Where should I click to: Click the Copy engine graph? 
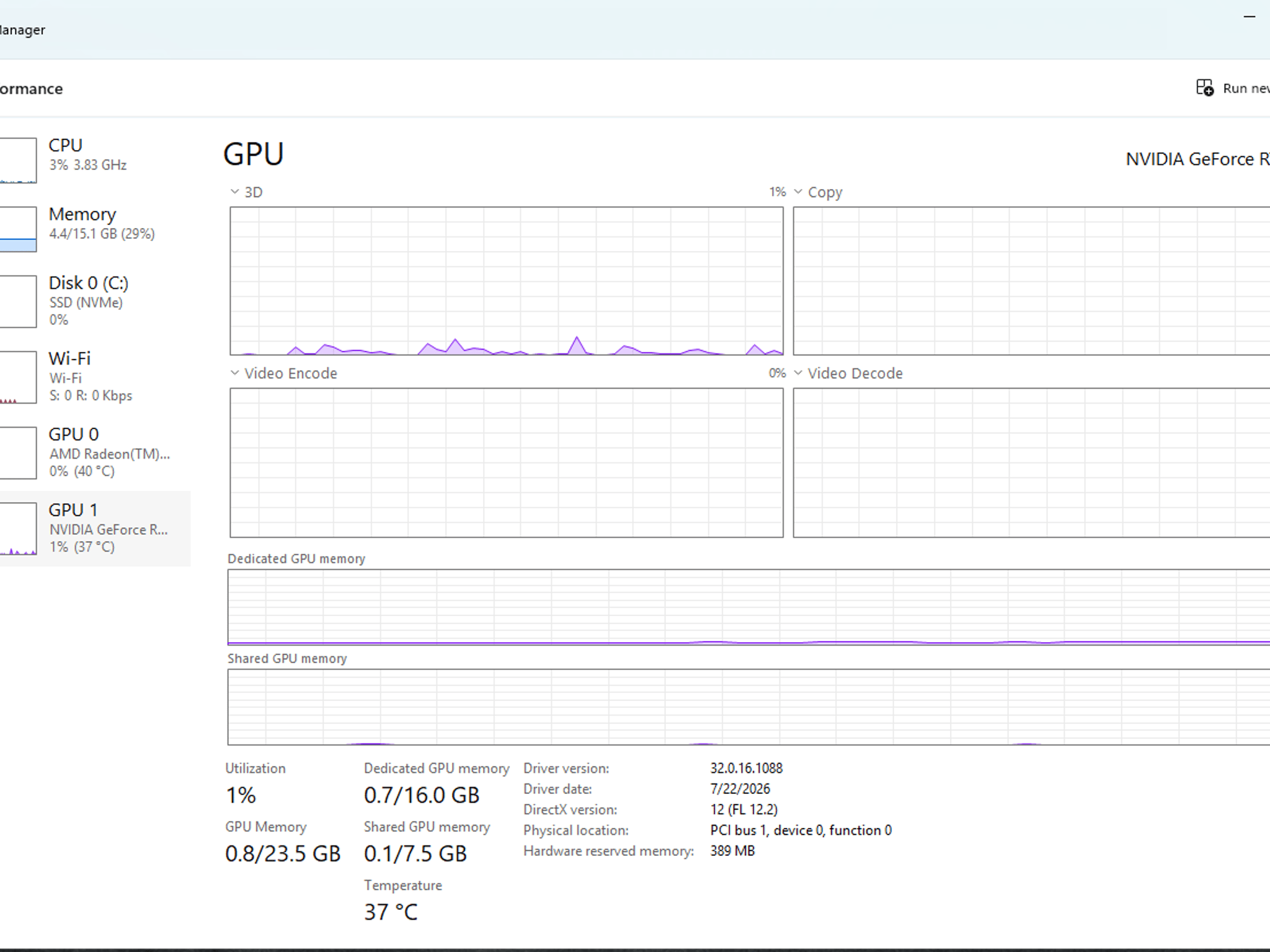coord(1031,281)
